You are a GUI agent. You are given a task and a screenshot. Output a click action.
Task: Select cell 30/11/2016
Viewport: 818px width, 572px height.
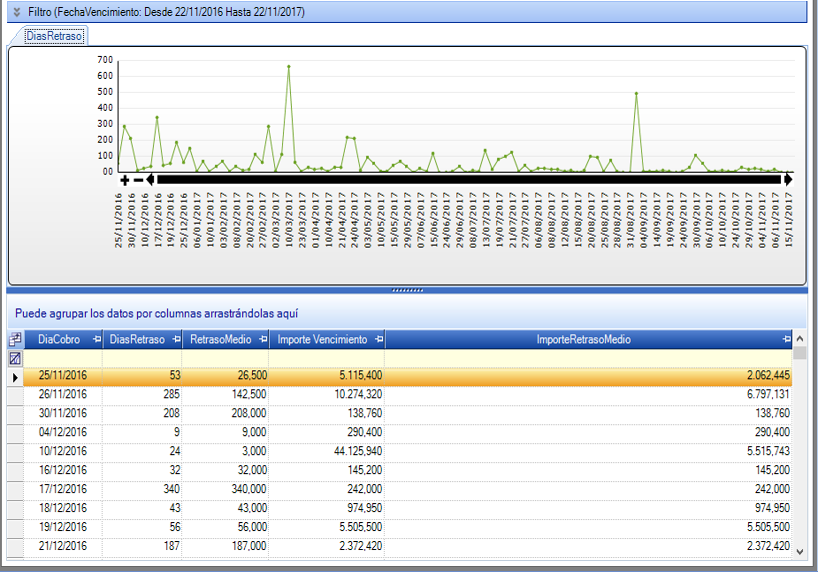(63, 413)
